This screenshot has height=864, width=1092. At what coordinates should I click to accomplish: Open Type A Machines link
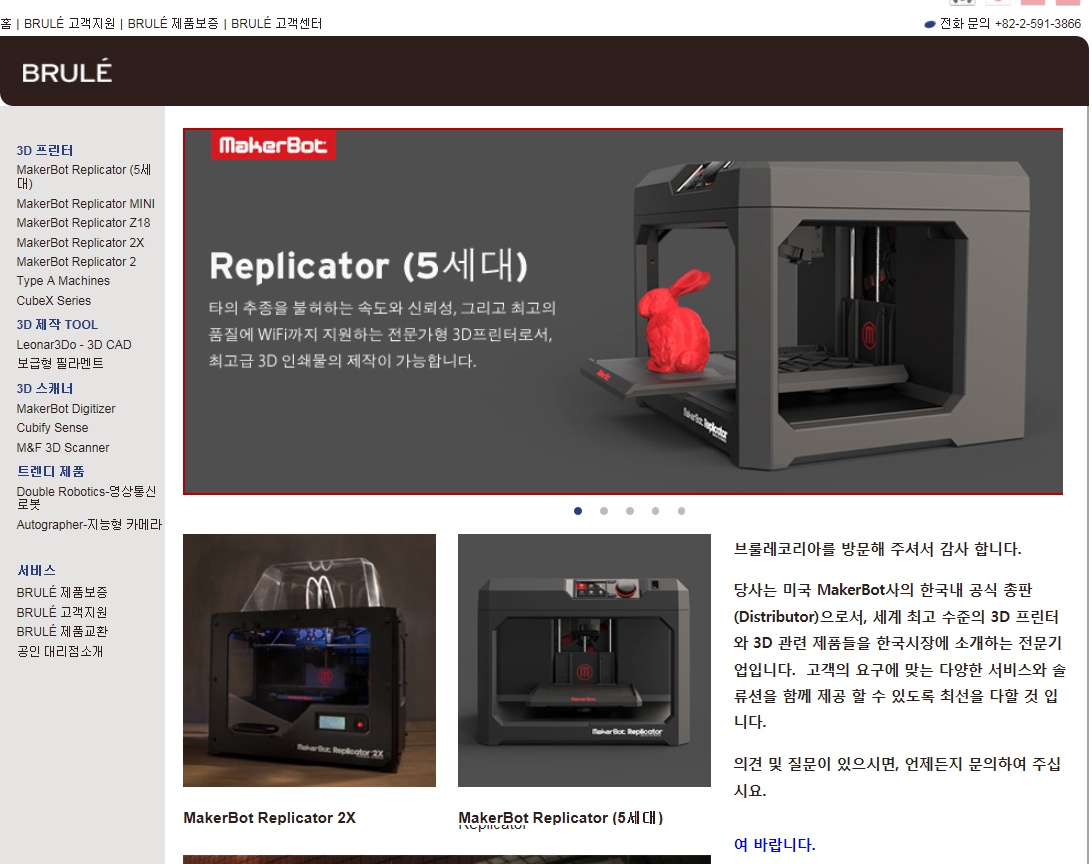pos(63,281)
